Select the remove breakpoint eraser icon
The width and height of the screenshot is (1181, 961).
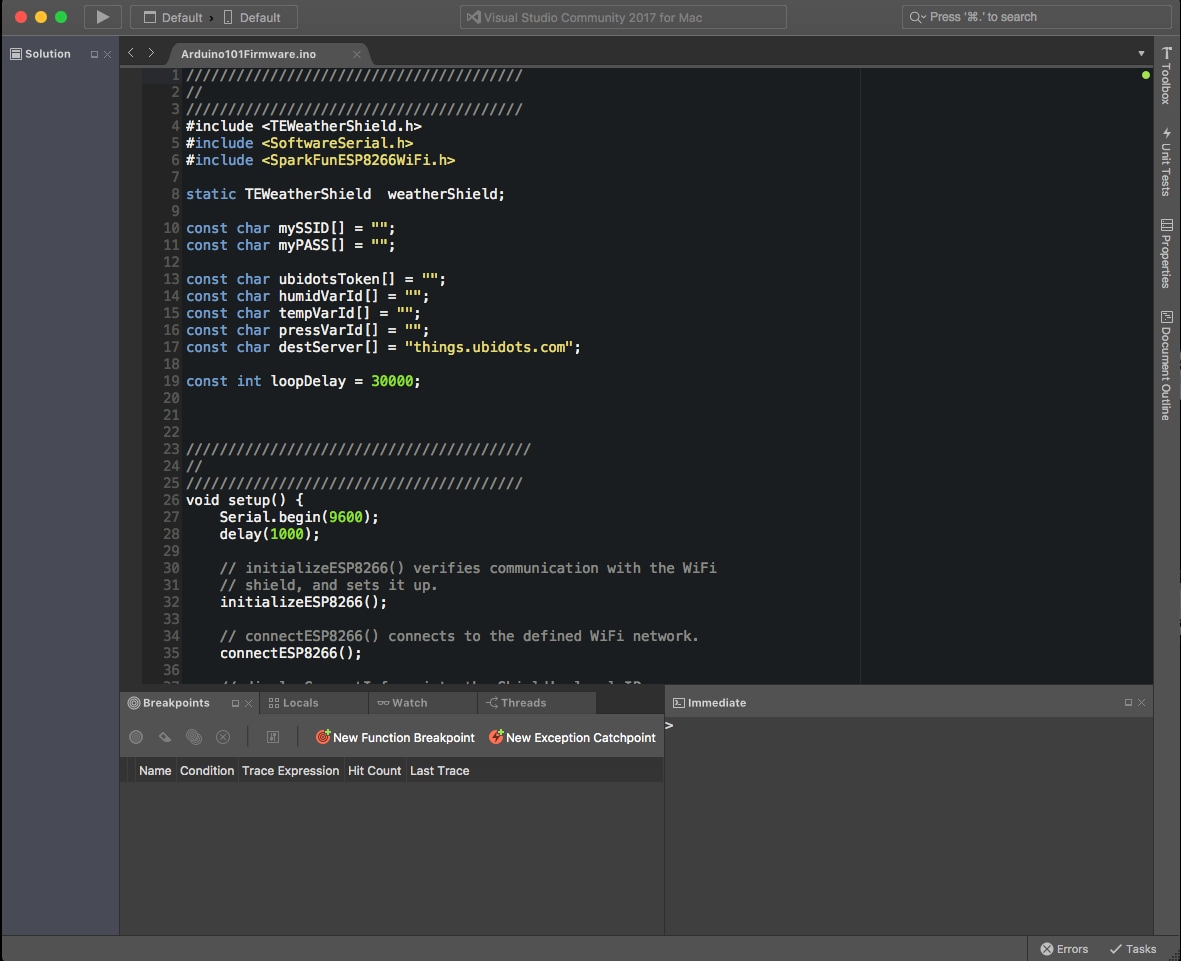tap(165, 737)
